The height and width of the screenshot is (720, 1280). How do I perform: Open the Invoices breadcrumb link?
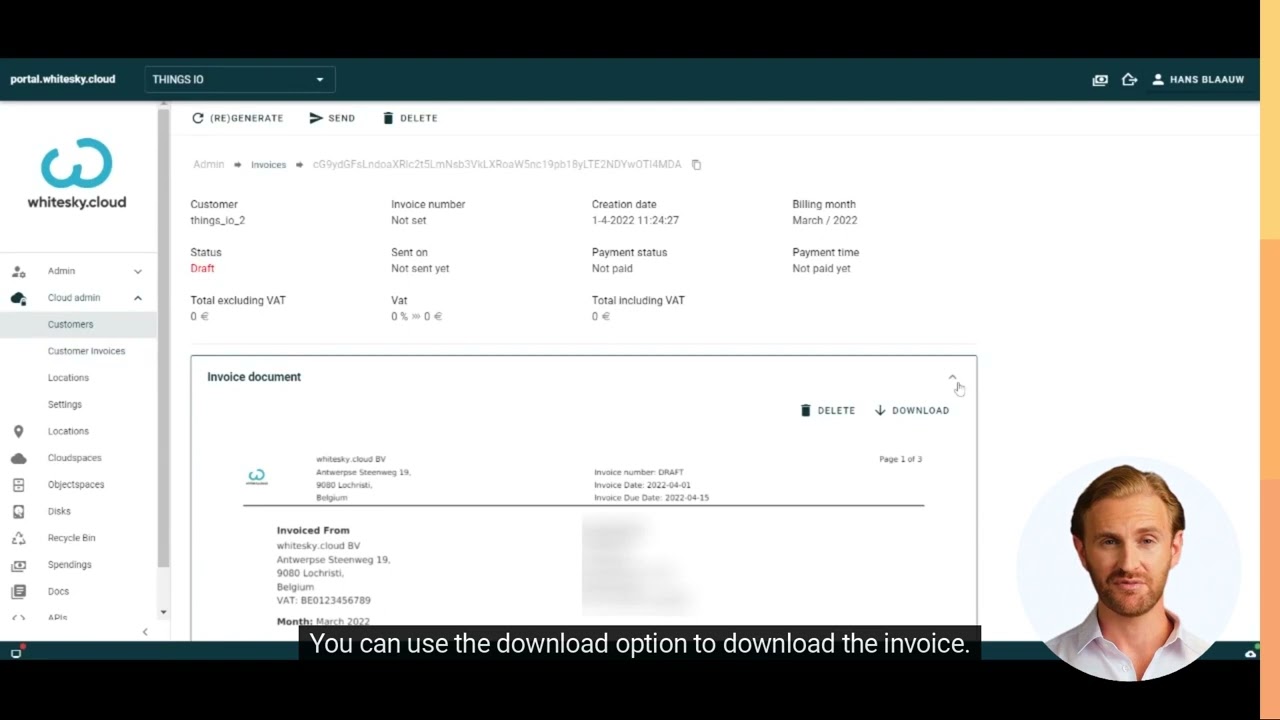[268, 165]
